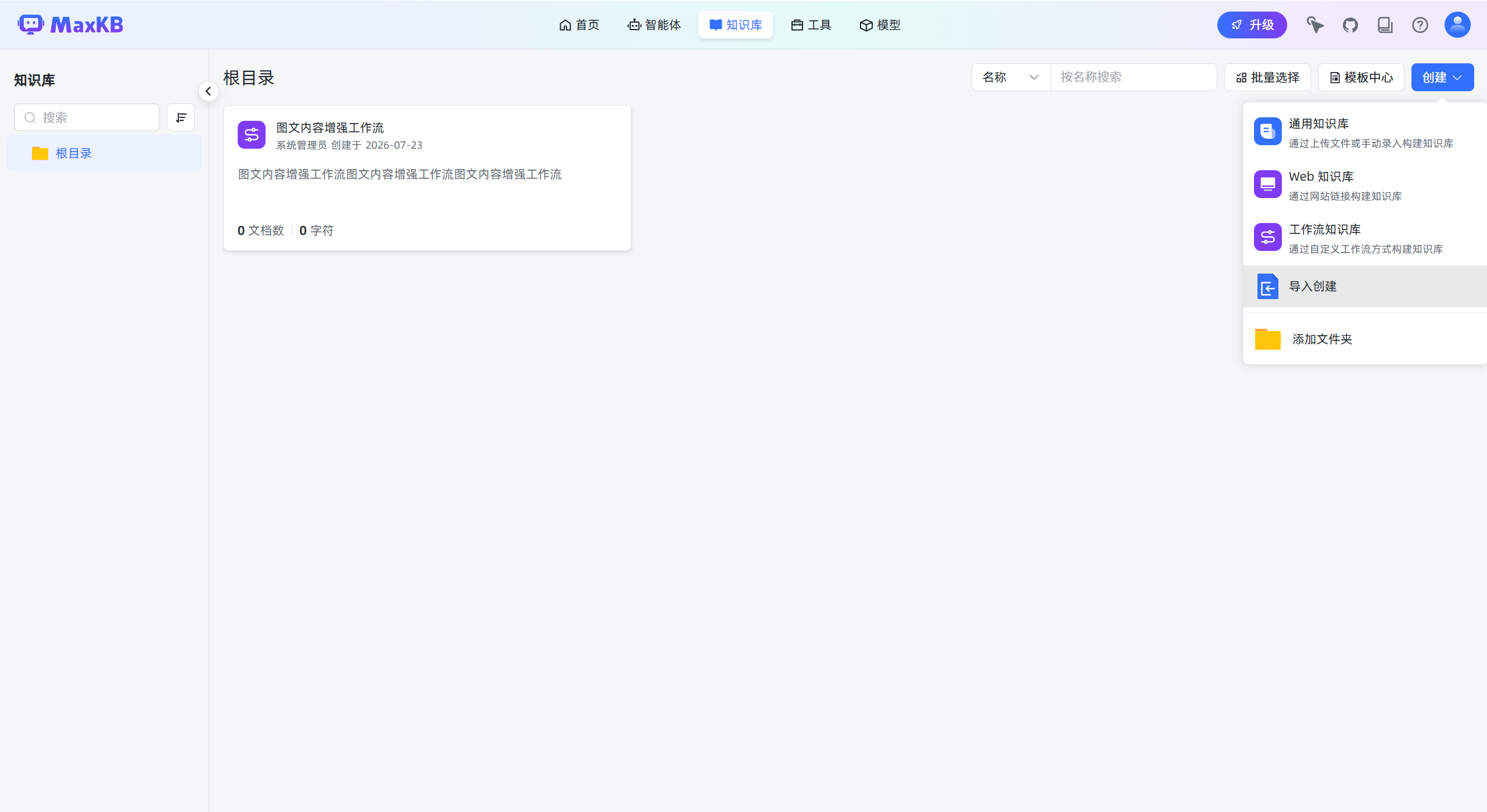Click the purple workflow icon on the card
This screenshot has width=1487, height=812.
252,135
